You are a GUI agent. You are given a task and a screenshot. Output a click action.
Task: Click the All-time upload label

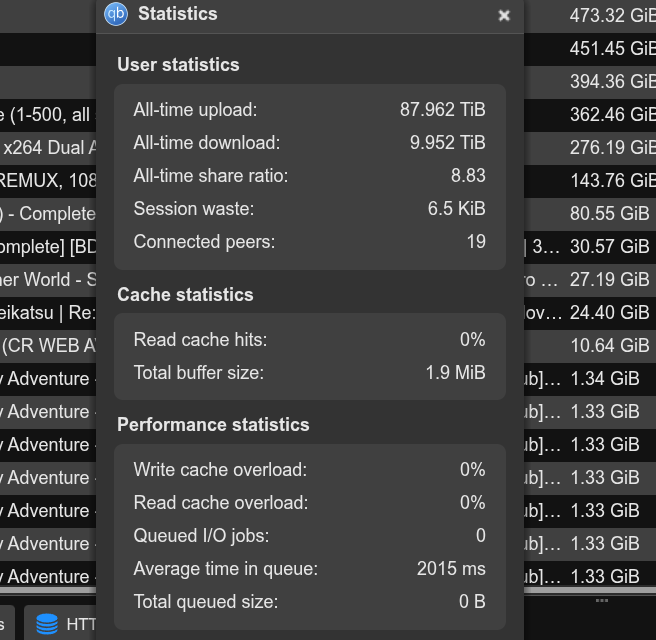click(x=195, y=110)
